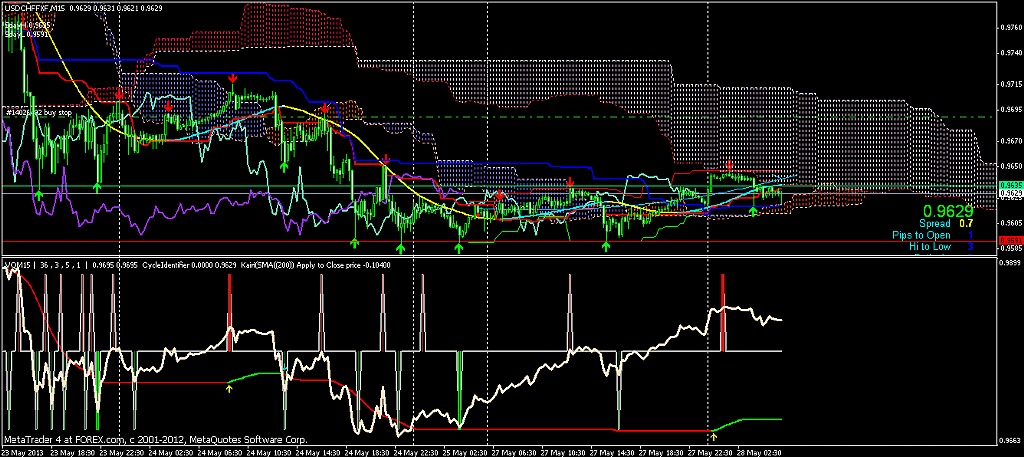The width and height of the screenshot is (1024, 457).
Task: Click the 0.9650 price axis label
Action: (1011, 166)
